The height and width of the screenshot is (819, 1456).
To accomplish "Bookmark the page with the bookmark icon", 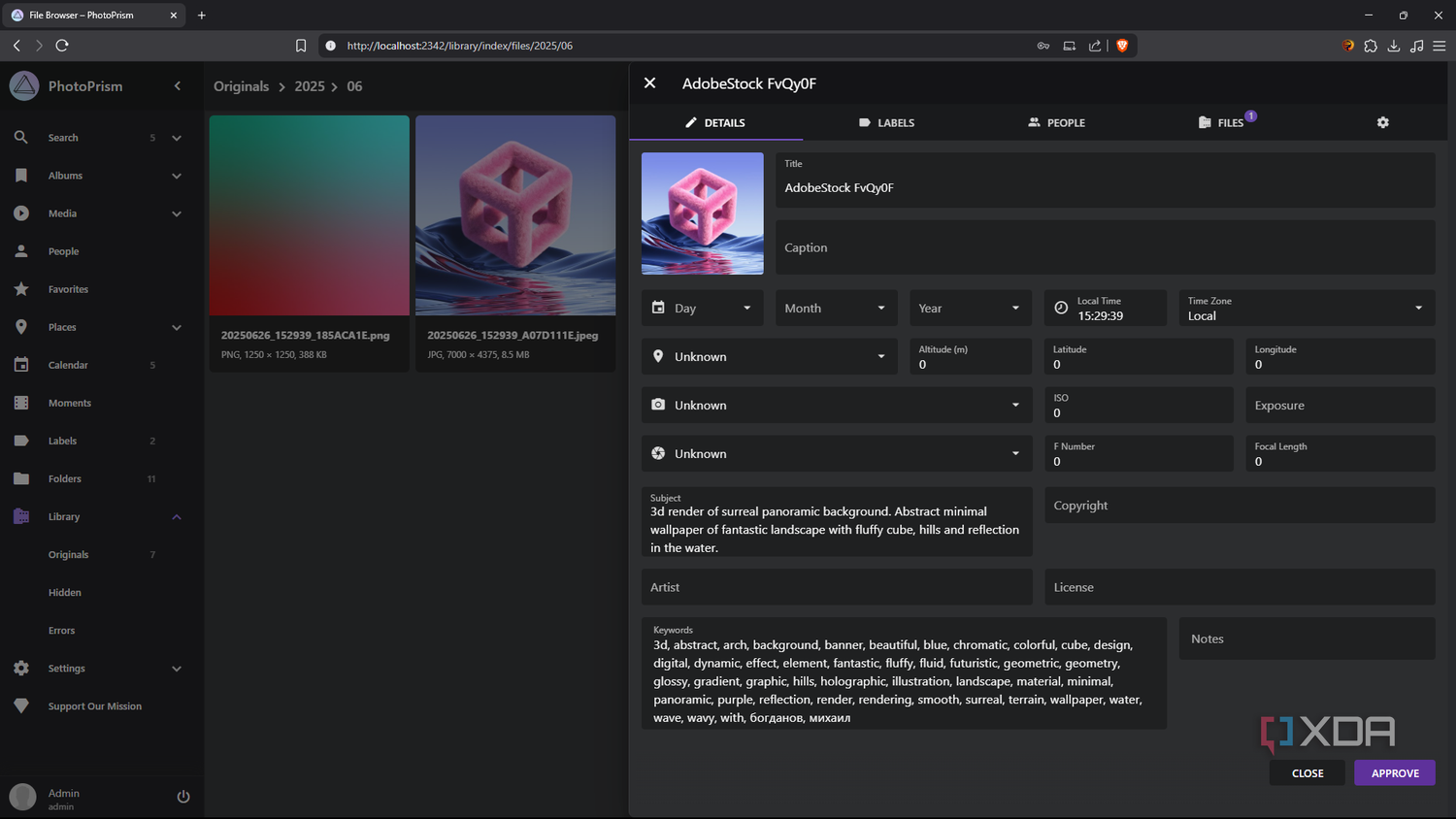I will (301, 46).
